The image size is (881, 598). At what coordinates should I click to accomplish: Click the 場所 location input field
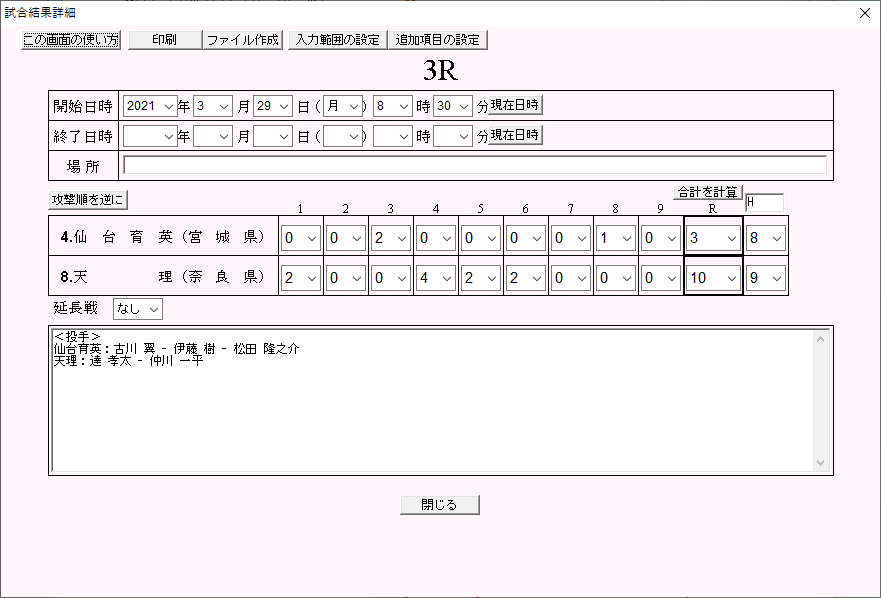click(x=475, y=165)
